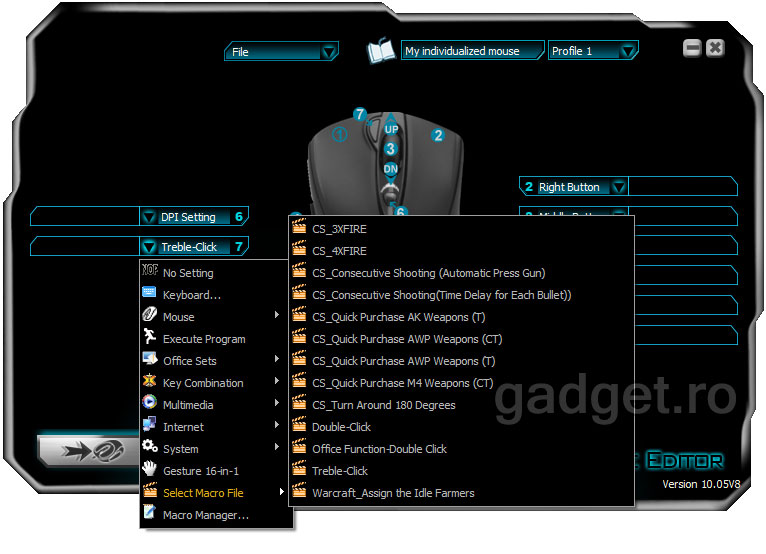Image resolution: width=766 pixels, height=554 pixels.
Task: Pick Warcraft_Assign the Idle Farmers macro
Action: coord(393,493)
